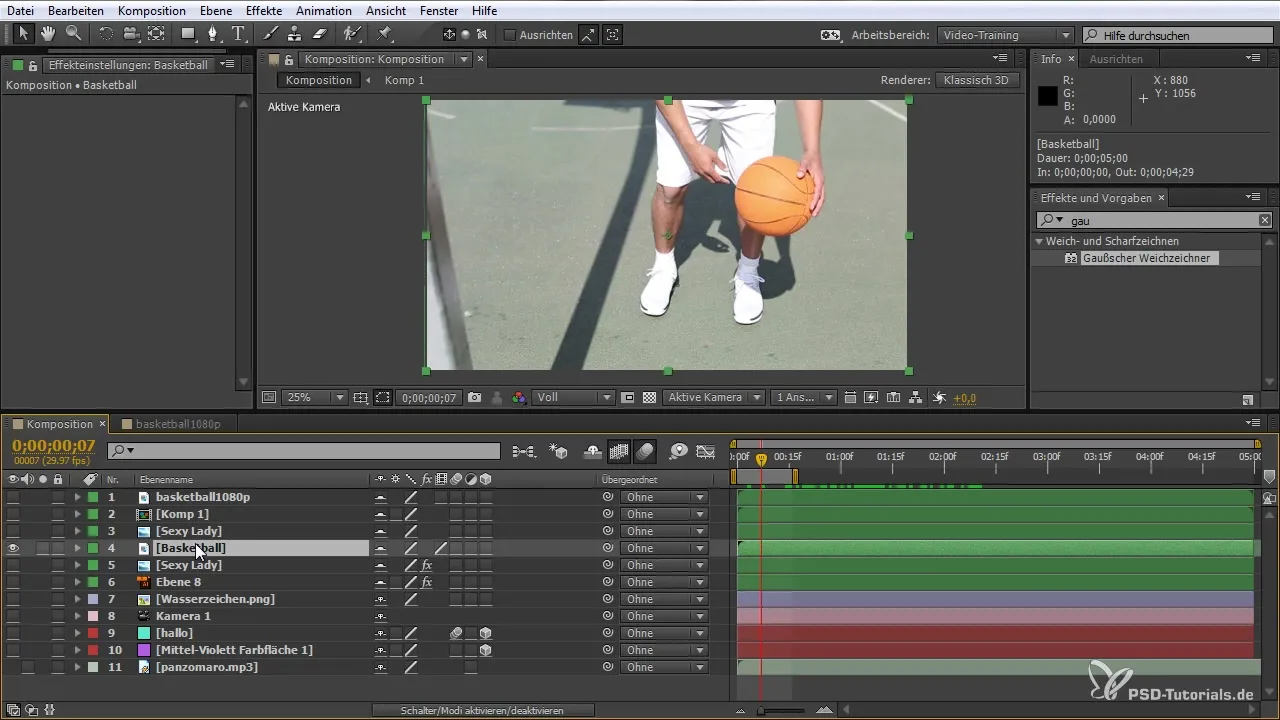Toggle effects fx switch on Ebene 8

pos(426,582)
